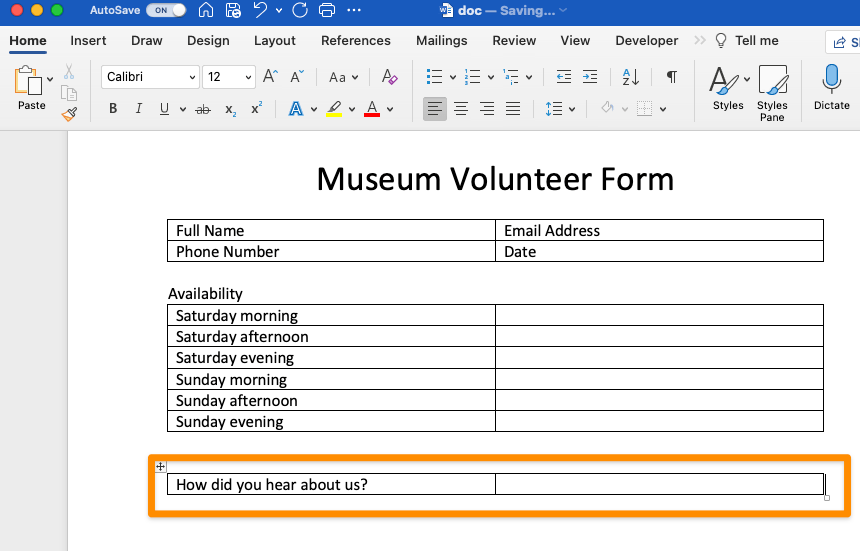Start Dictate with the microphone icon
The height and width of the screenshot is (551, 860).
(x=831, y=87)
